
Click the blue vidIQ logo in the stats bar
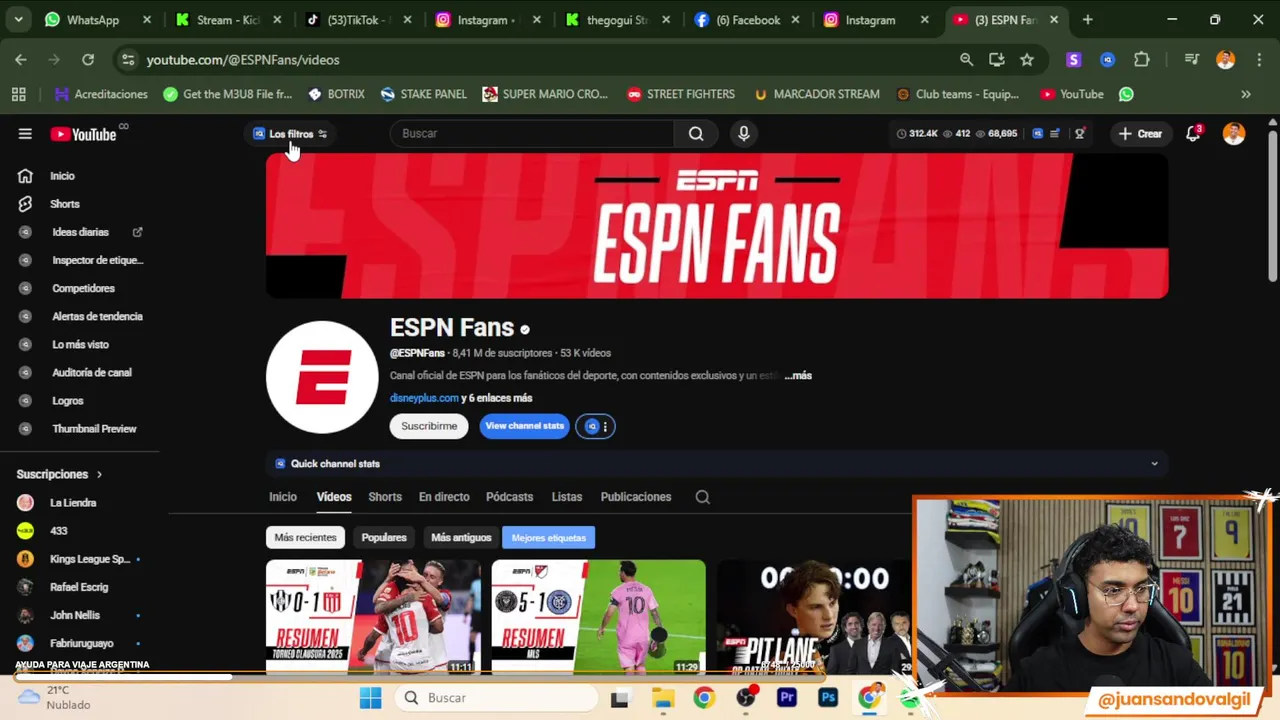point(1037,133)
